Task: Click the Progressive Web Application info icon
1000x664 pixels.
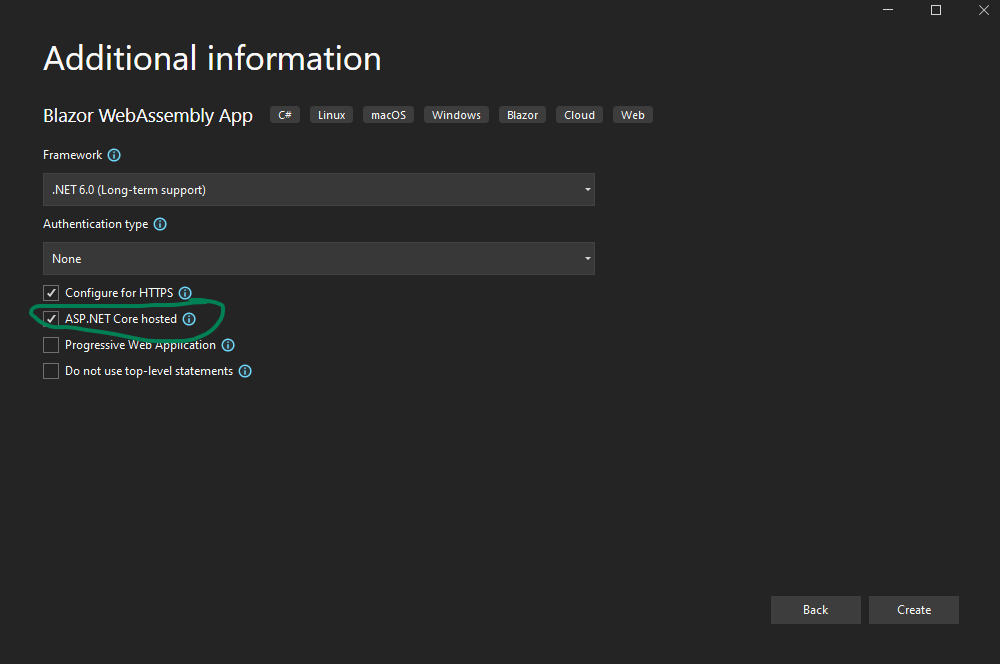Action: coord(228,345)
